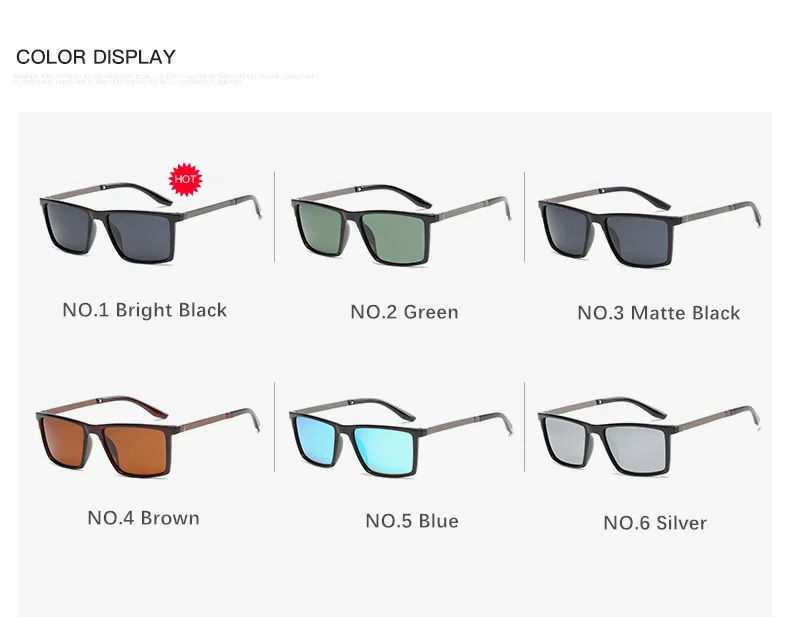Select the Bright Black sunglasses image
The width and height of the screenshot is (790, 617).
click(150, 222)
